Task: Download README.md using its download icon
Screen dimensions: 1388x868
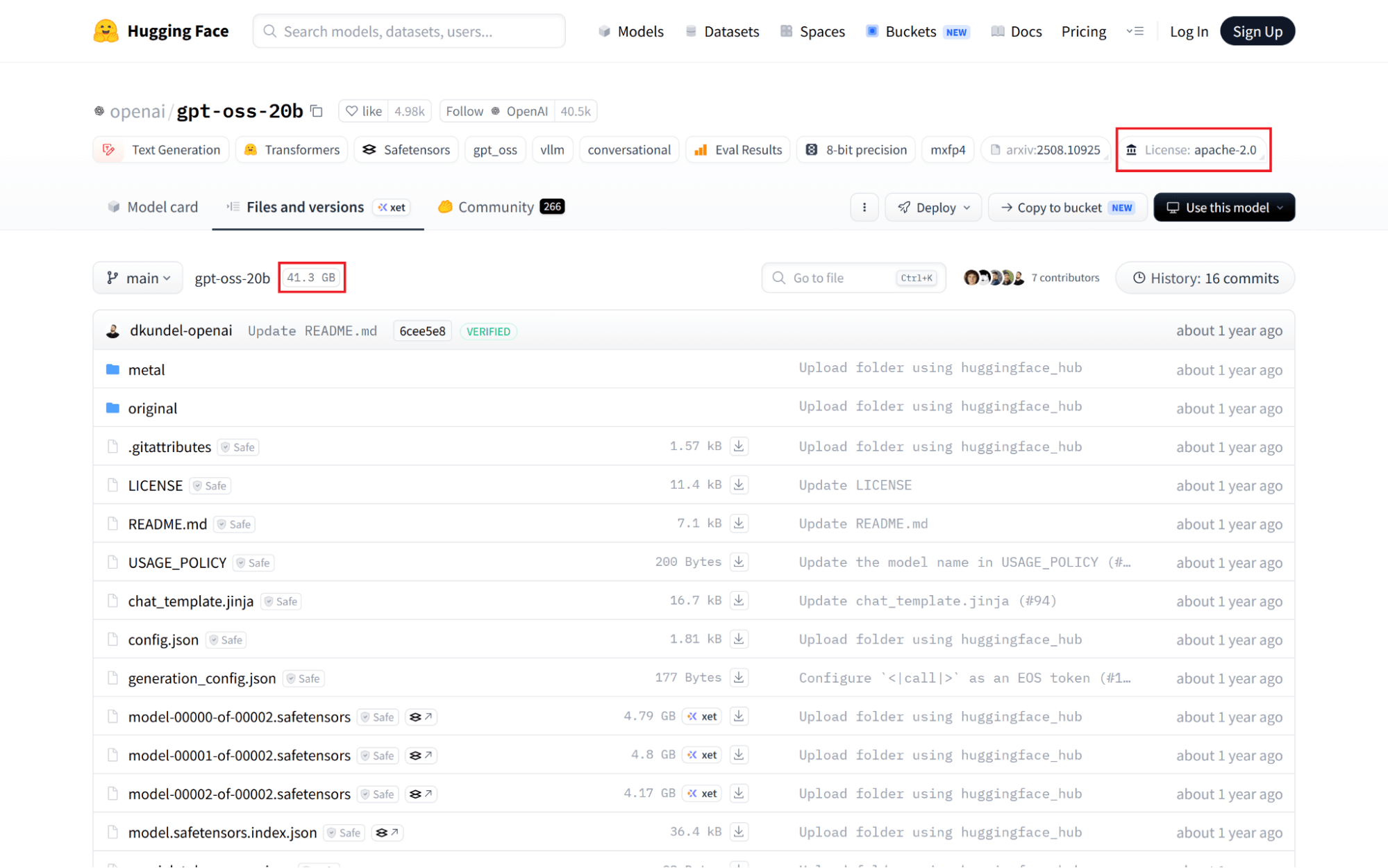Action: tap(739, 524)
